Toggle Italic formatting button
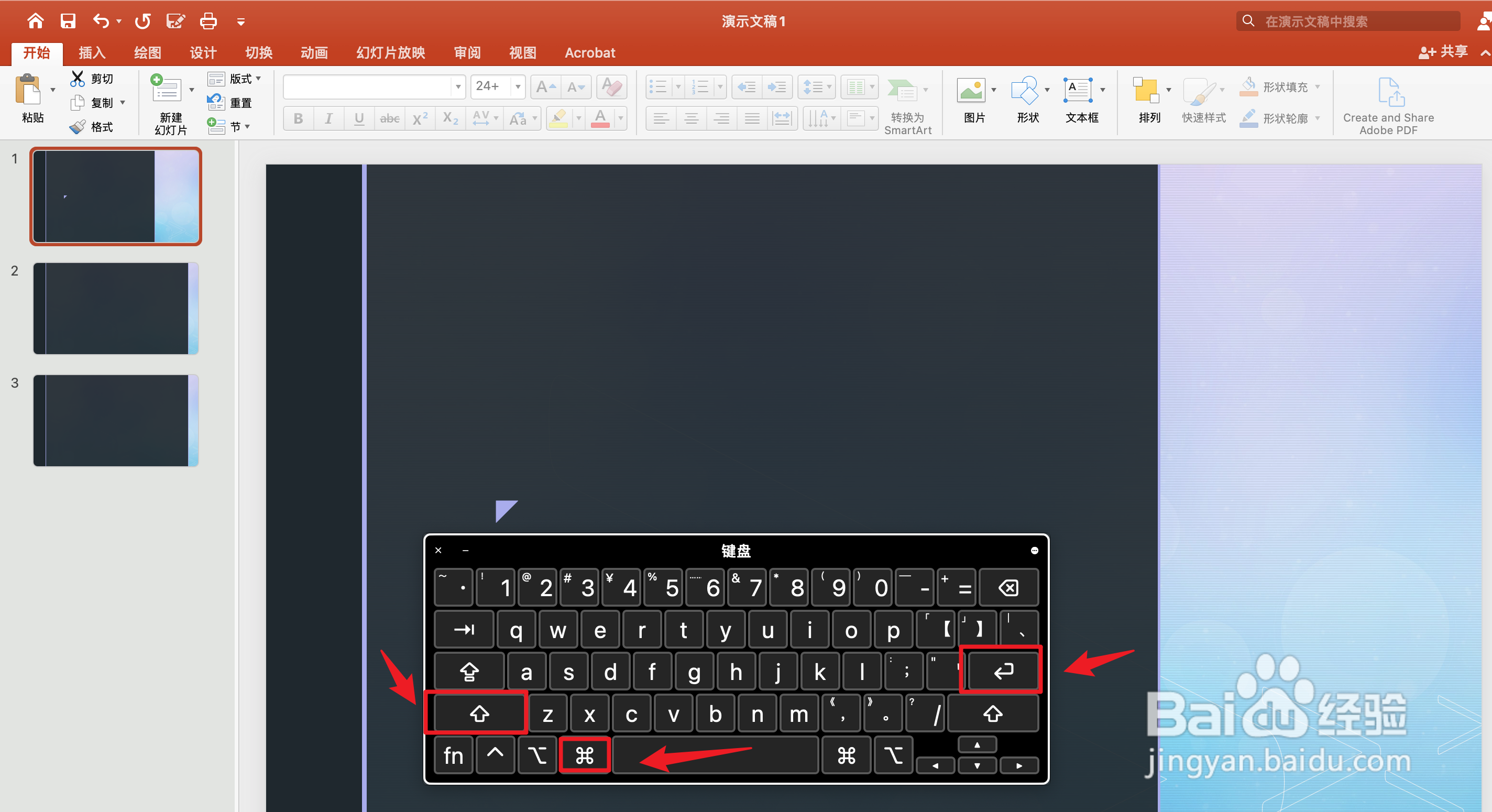The width and height of the screenshot is (1492, 812). coord(328,119)
